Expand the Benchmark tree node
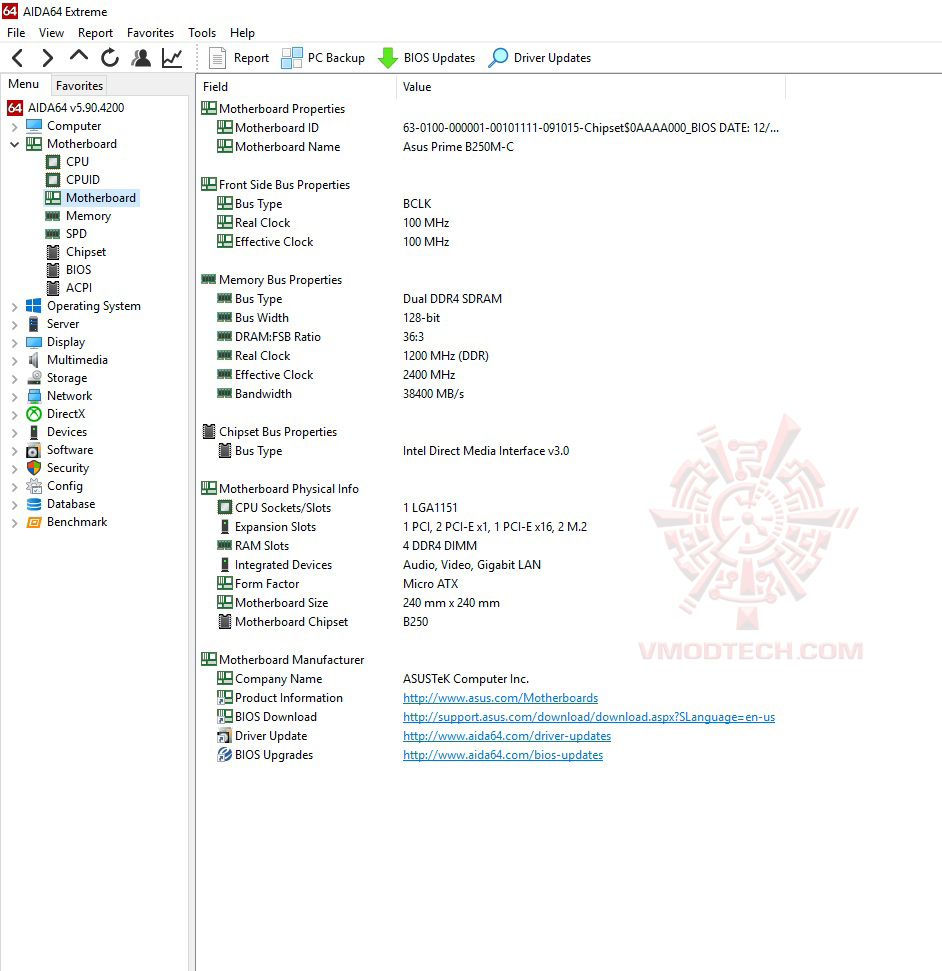Image resolution: width=942 pixels, height=971 pixels. tap(14, 523)
